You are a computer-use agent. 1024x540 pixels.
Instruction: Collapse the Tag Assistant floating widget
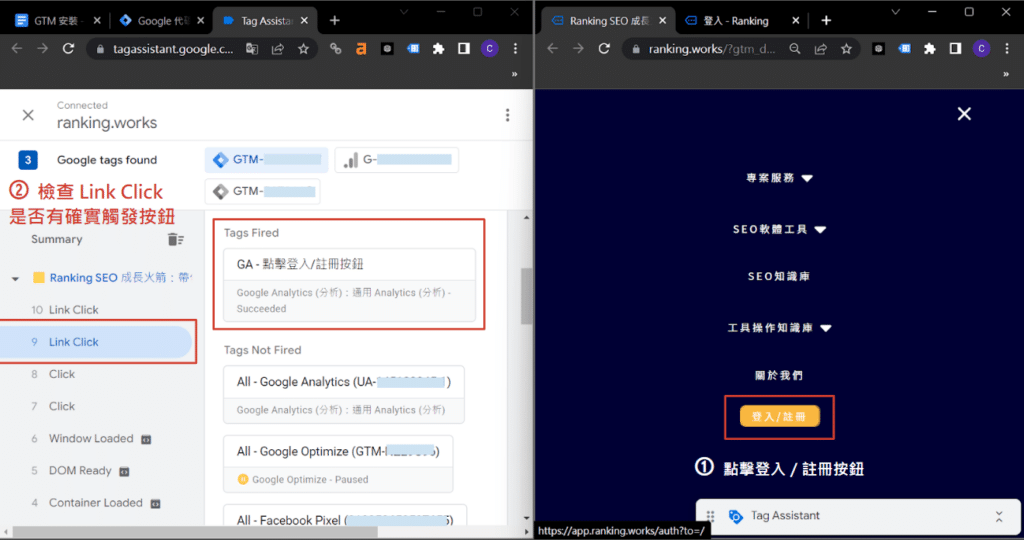[998, 516]
